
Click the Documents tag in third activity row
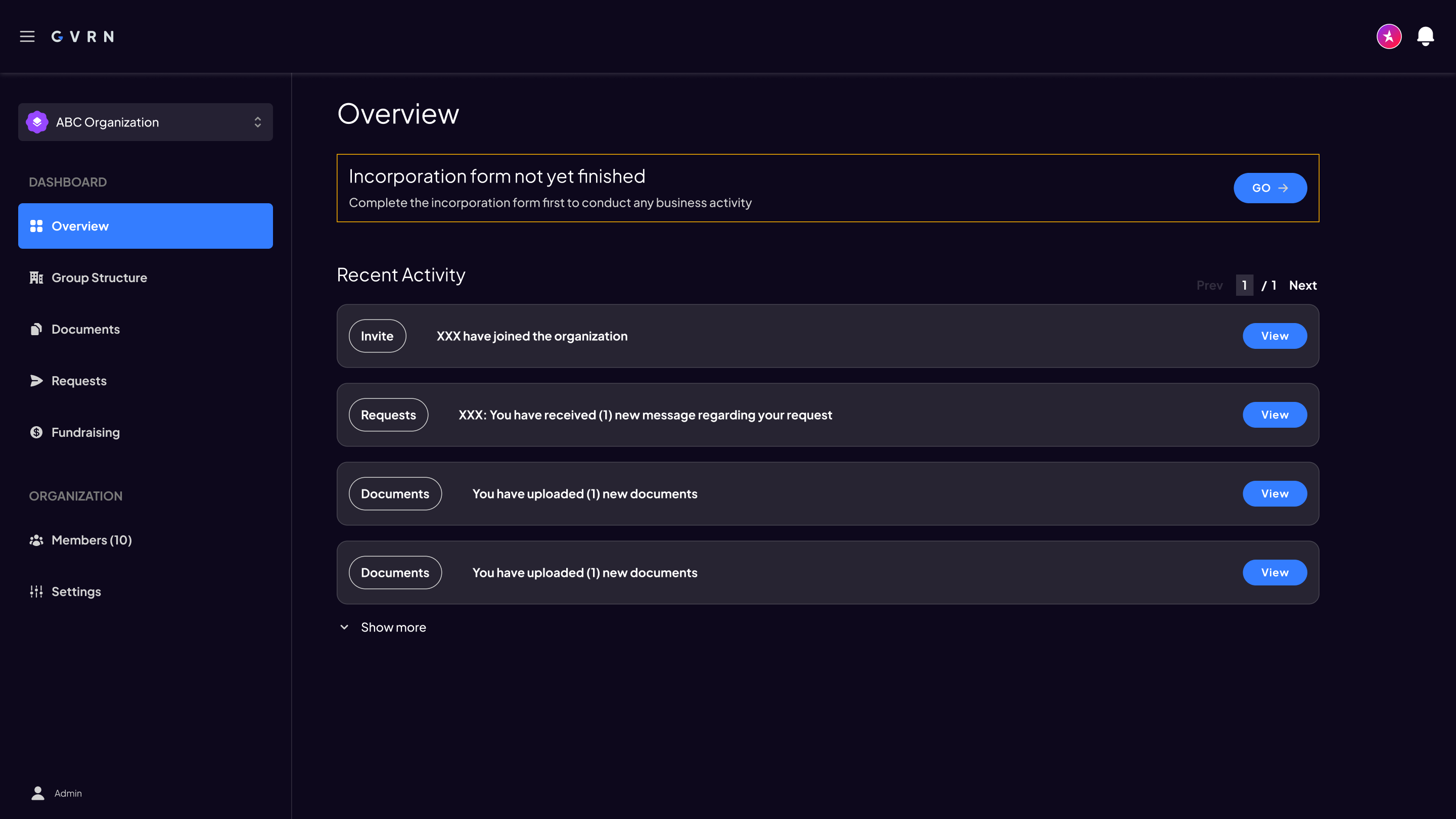pyautogui.click(x=395, y=493)
